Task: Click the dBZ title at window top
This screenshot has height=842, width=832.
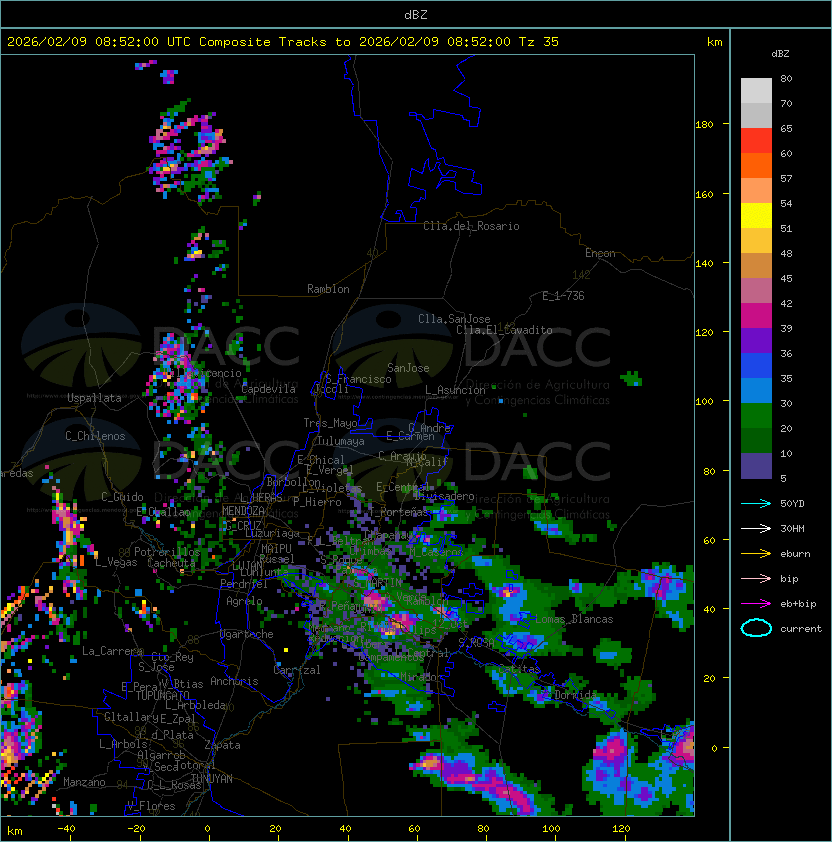Action: coord(416,14)
